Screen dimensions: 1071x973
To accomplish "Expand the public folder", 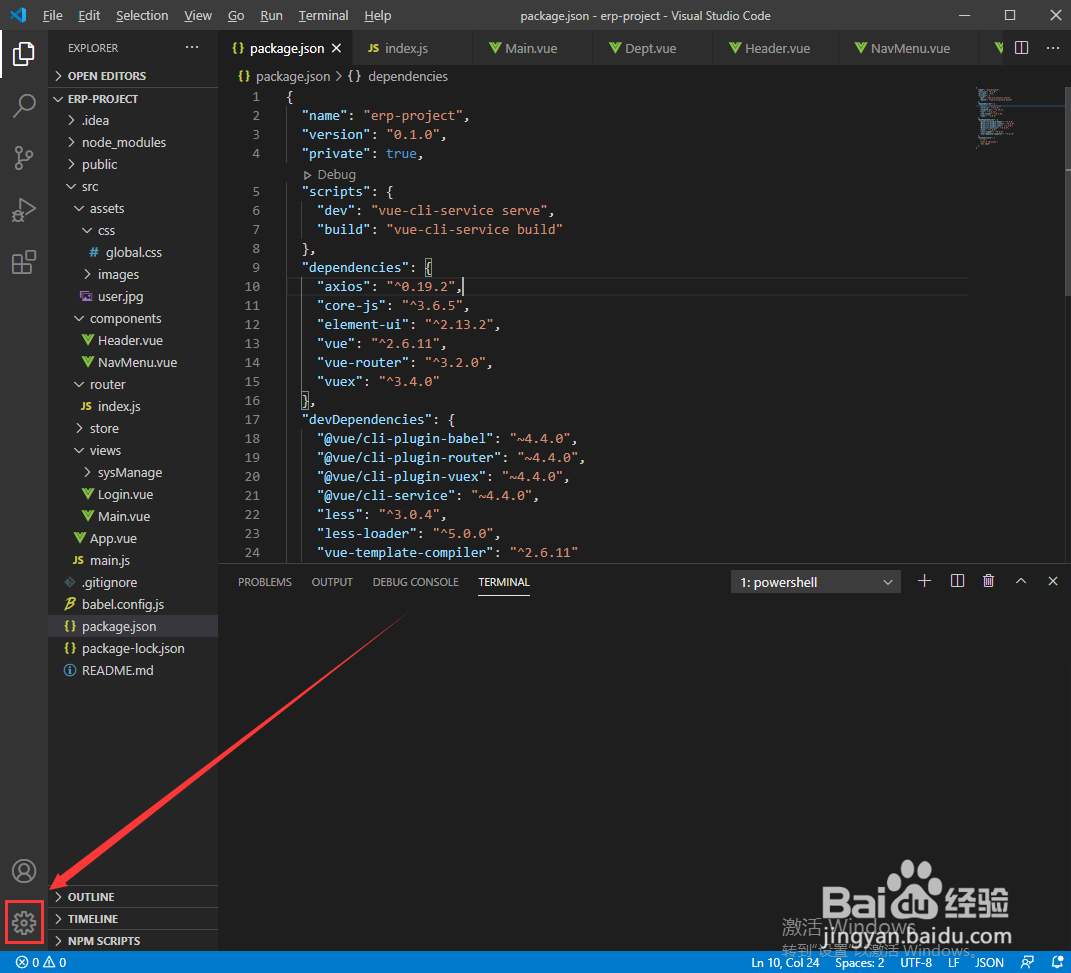I will [133, 165].
